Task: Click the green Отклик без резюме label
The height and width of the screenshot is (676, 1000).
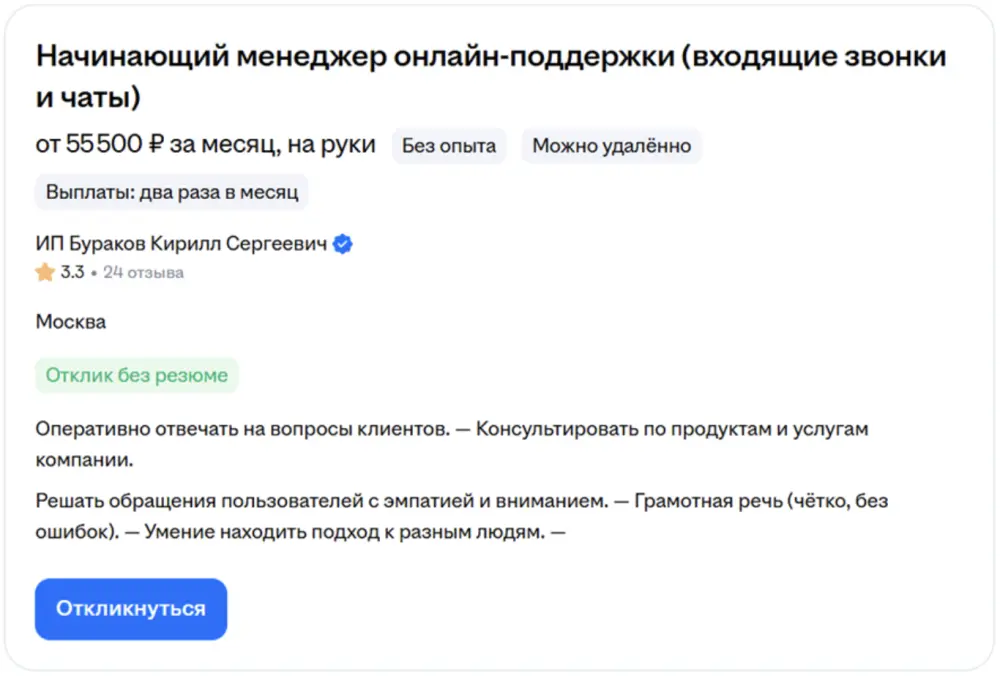Action: click(x=137, y=376)
